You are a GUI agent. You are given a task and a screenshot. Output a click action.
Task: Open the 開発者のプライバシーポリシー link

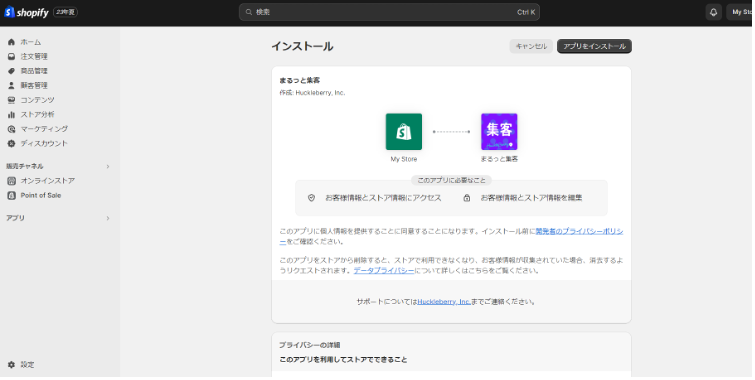point(579,231)
